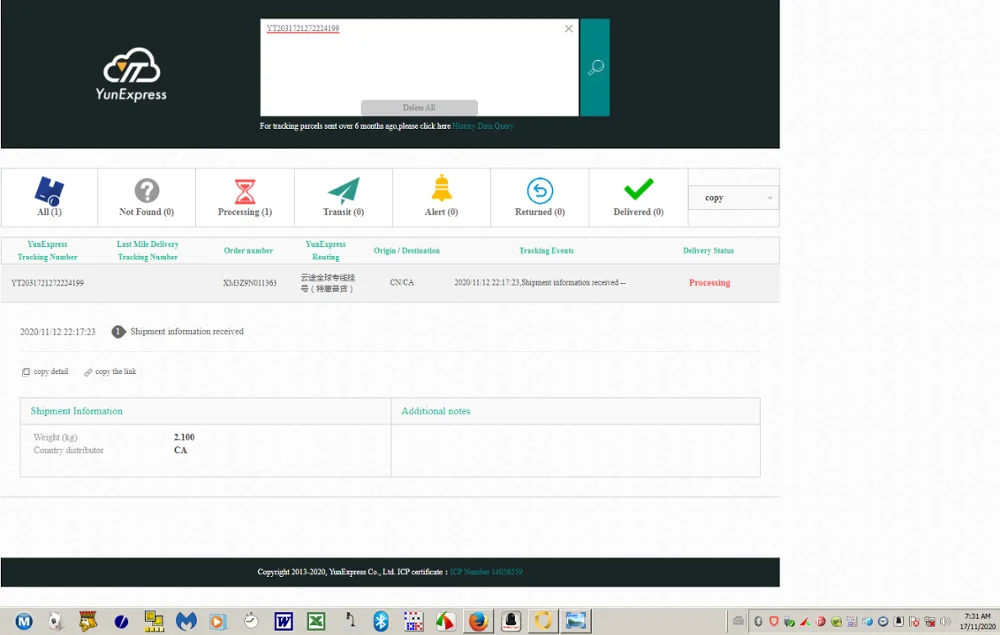Viewport: 1000px width, 635px height.
Task: Click the YunExpress logo
Action: click(131, 74)
